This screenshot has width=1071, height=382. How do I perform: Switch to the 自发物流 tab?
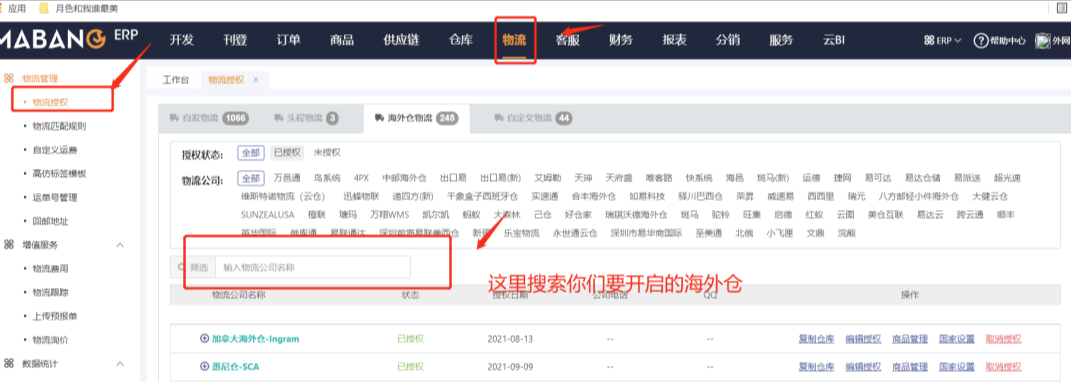point(208,118)
